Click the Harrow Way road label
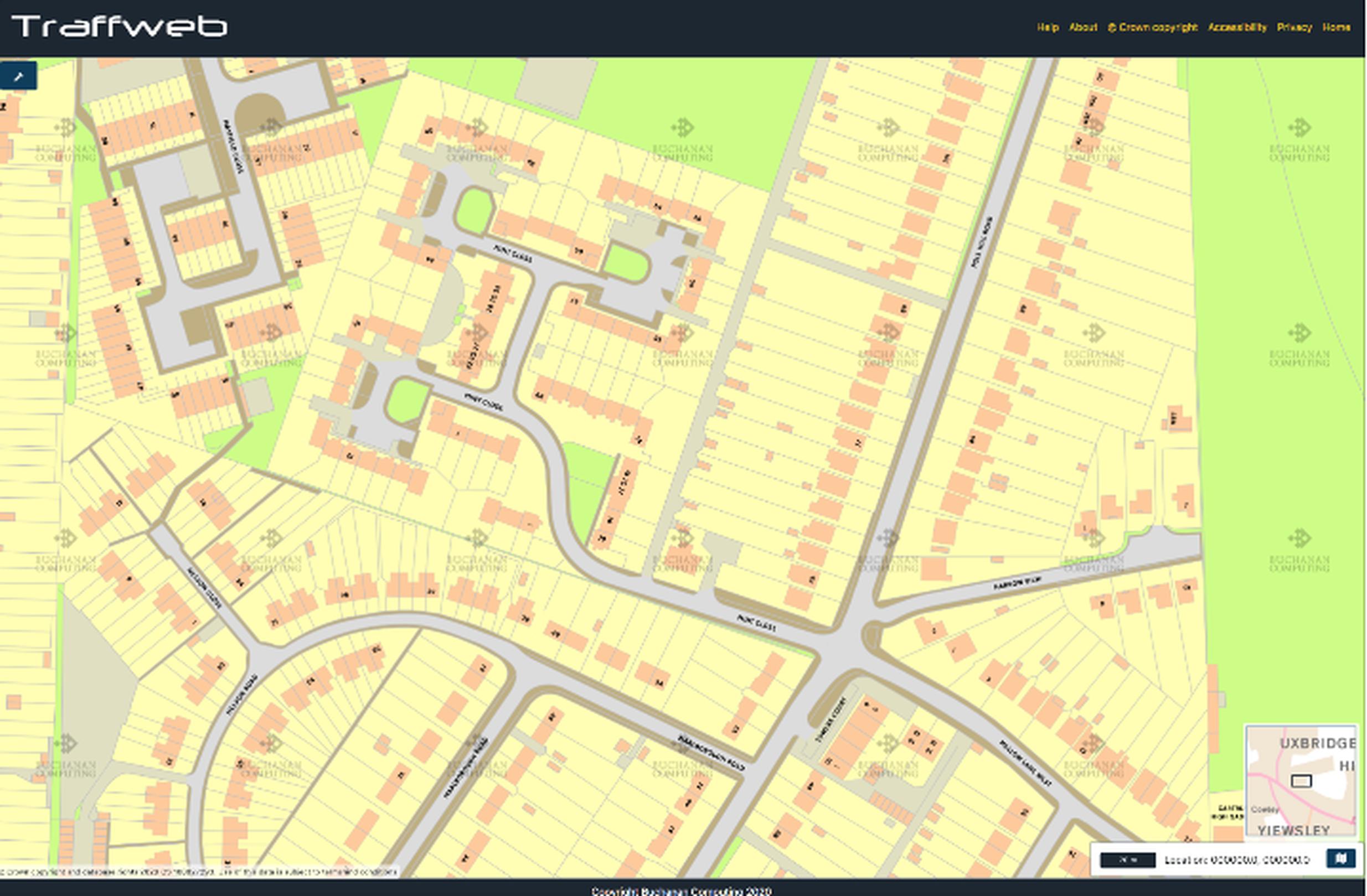The width and height of the screenshot is (1367, 896). 1017,583
